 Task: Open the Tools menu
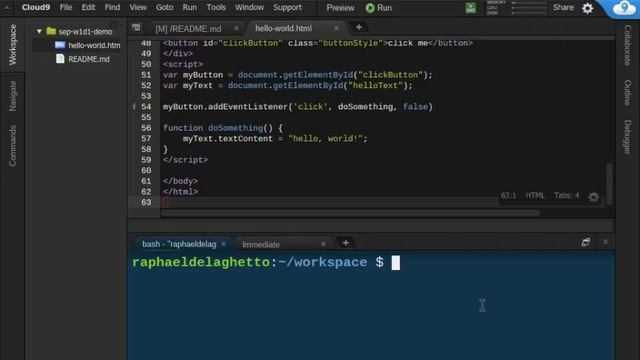tap(216, 7)
